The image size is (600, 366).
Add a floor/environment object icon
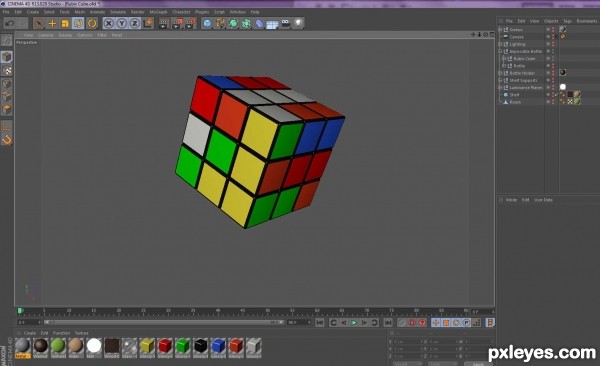[272, 25]
